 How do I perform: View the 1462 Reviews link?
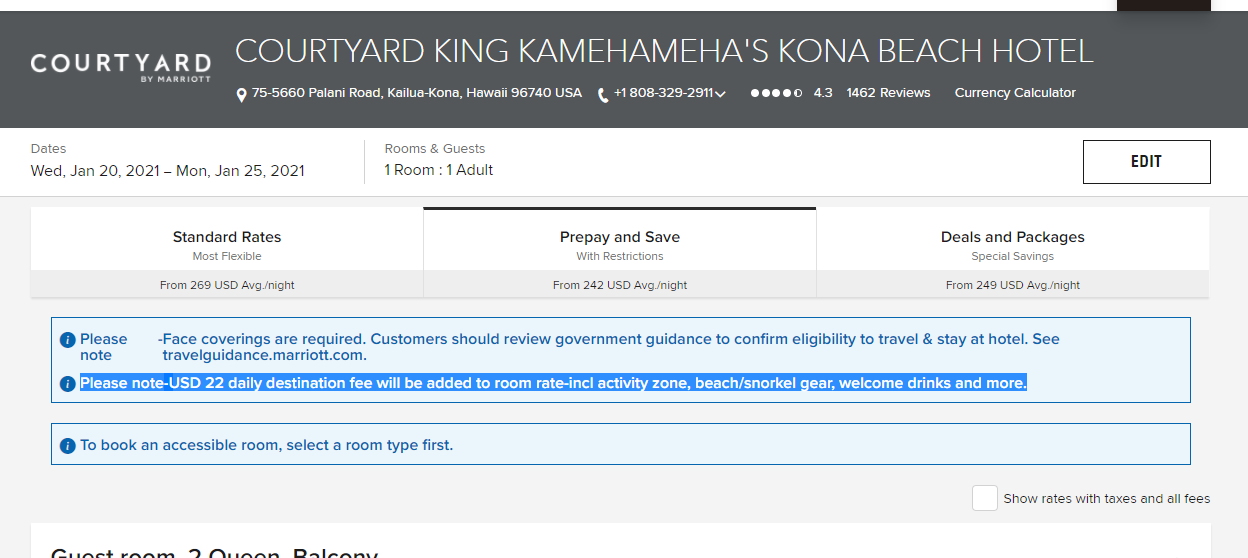coord(888,93)
